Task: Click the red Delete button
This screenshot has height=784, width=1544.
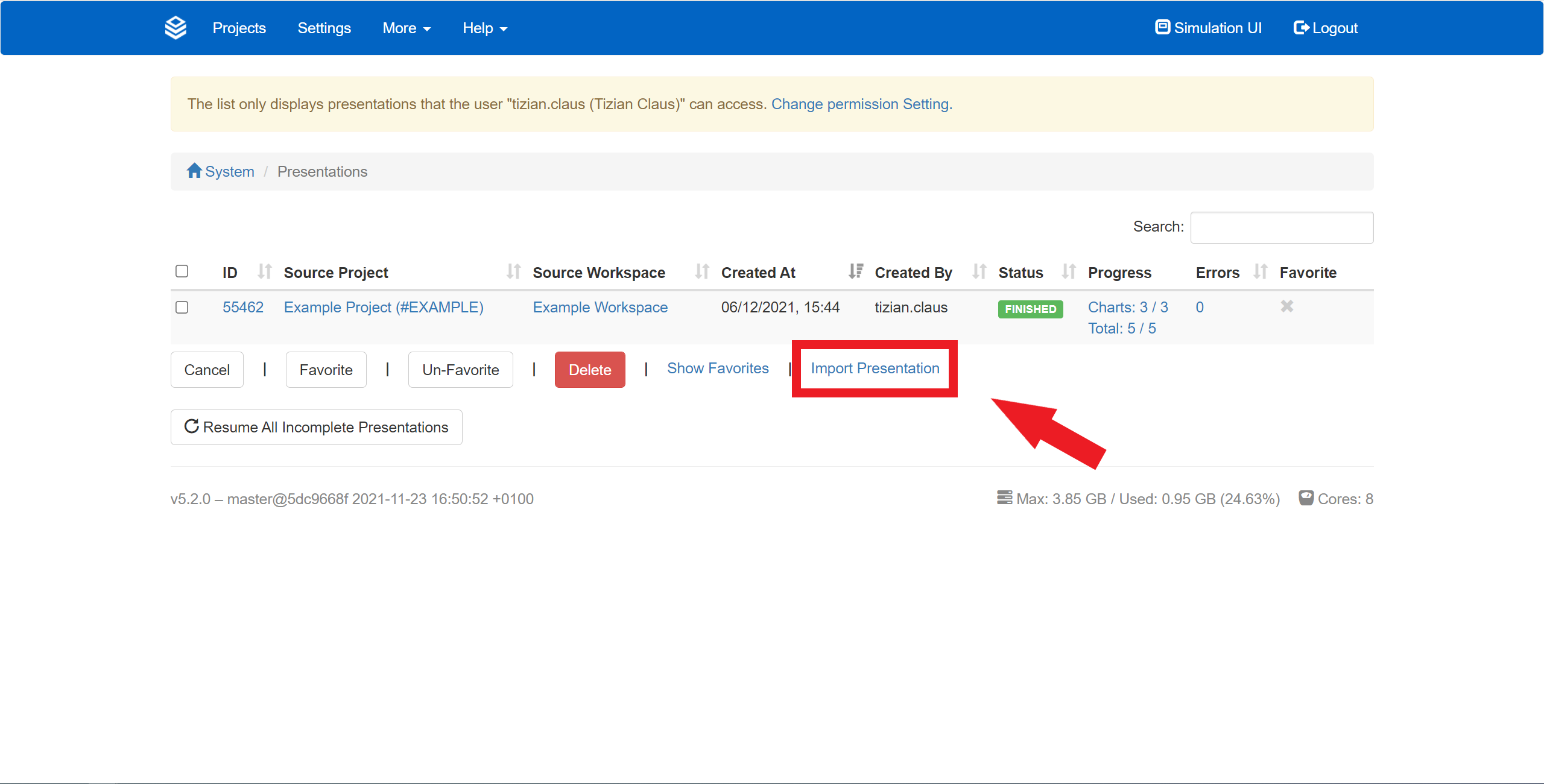Action: [x=589, y=370]
